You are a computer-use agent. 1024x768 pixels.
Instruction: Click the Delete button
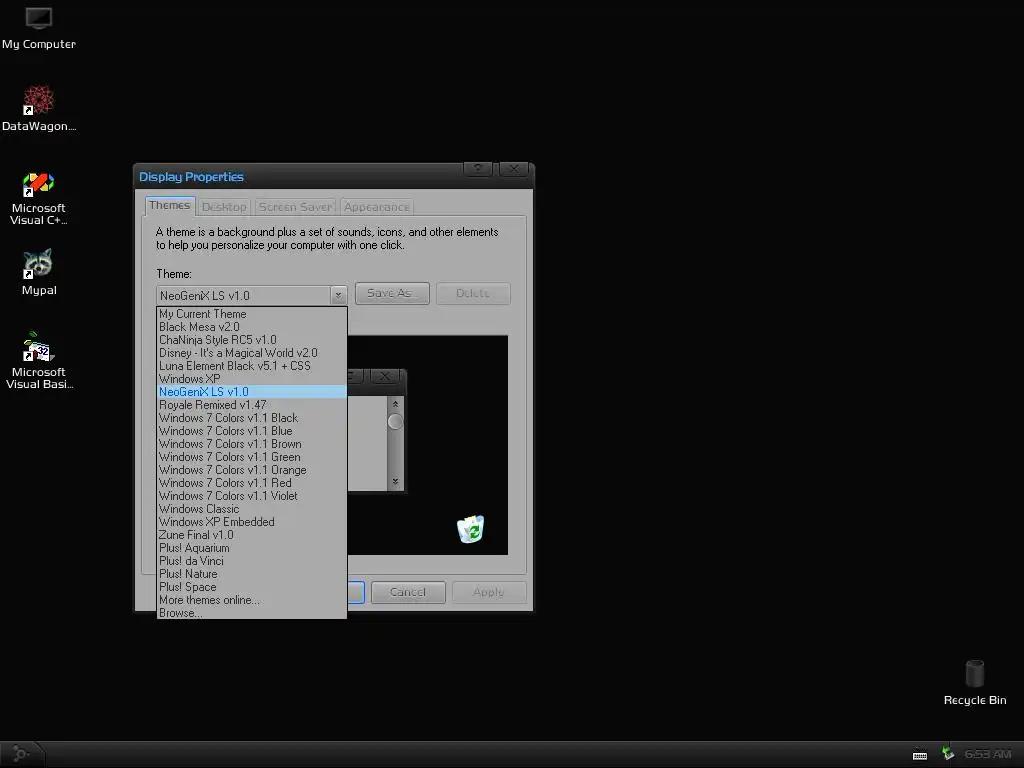coord(473,293)
